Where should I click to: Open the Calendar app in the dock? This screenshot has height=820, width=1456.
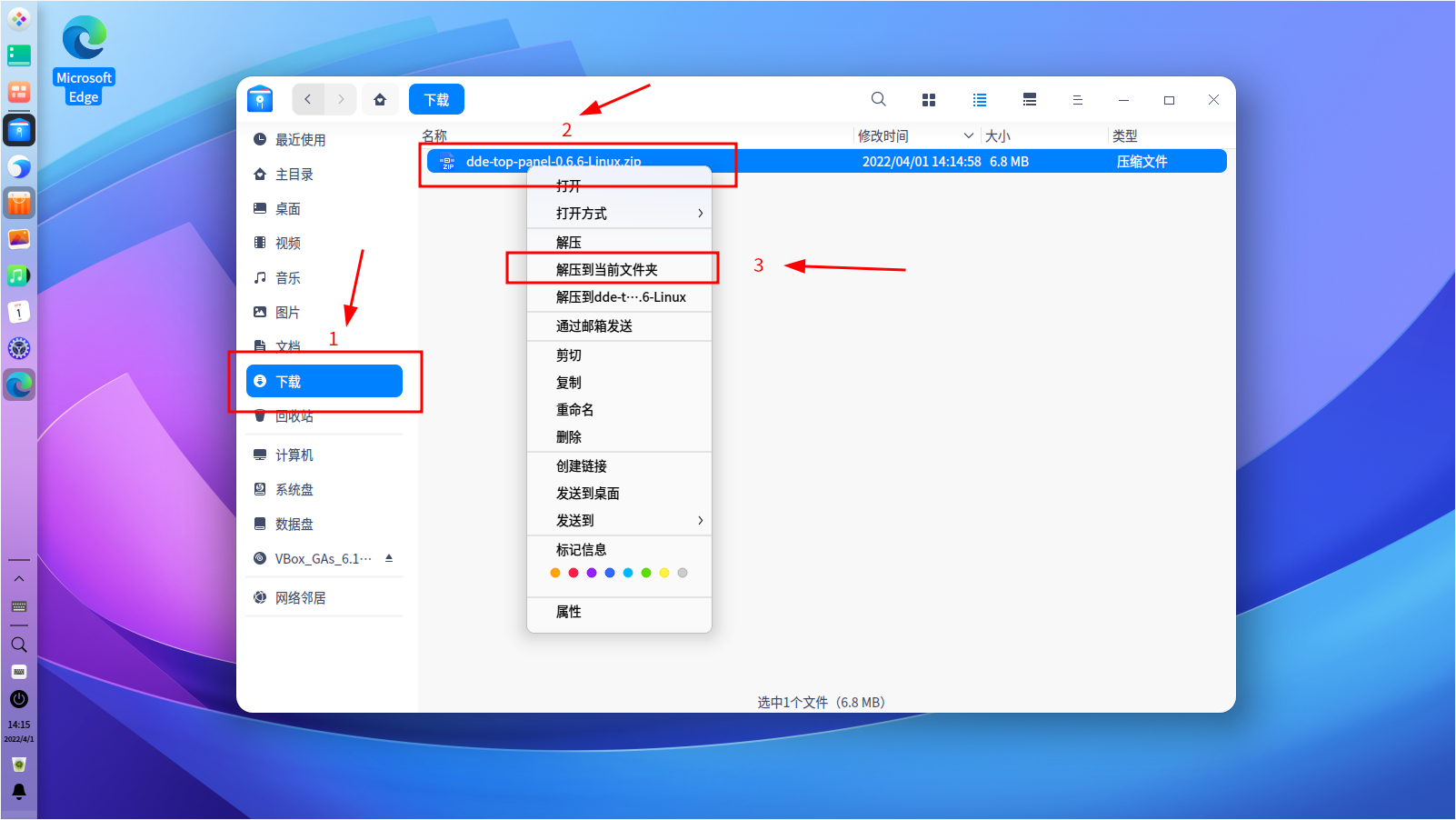pos(19,312)
